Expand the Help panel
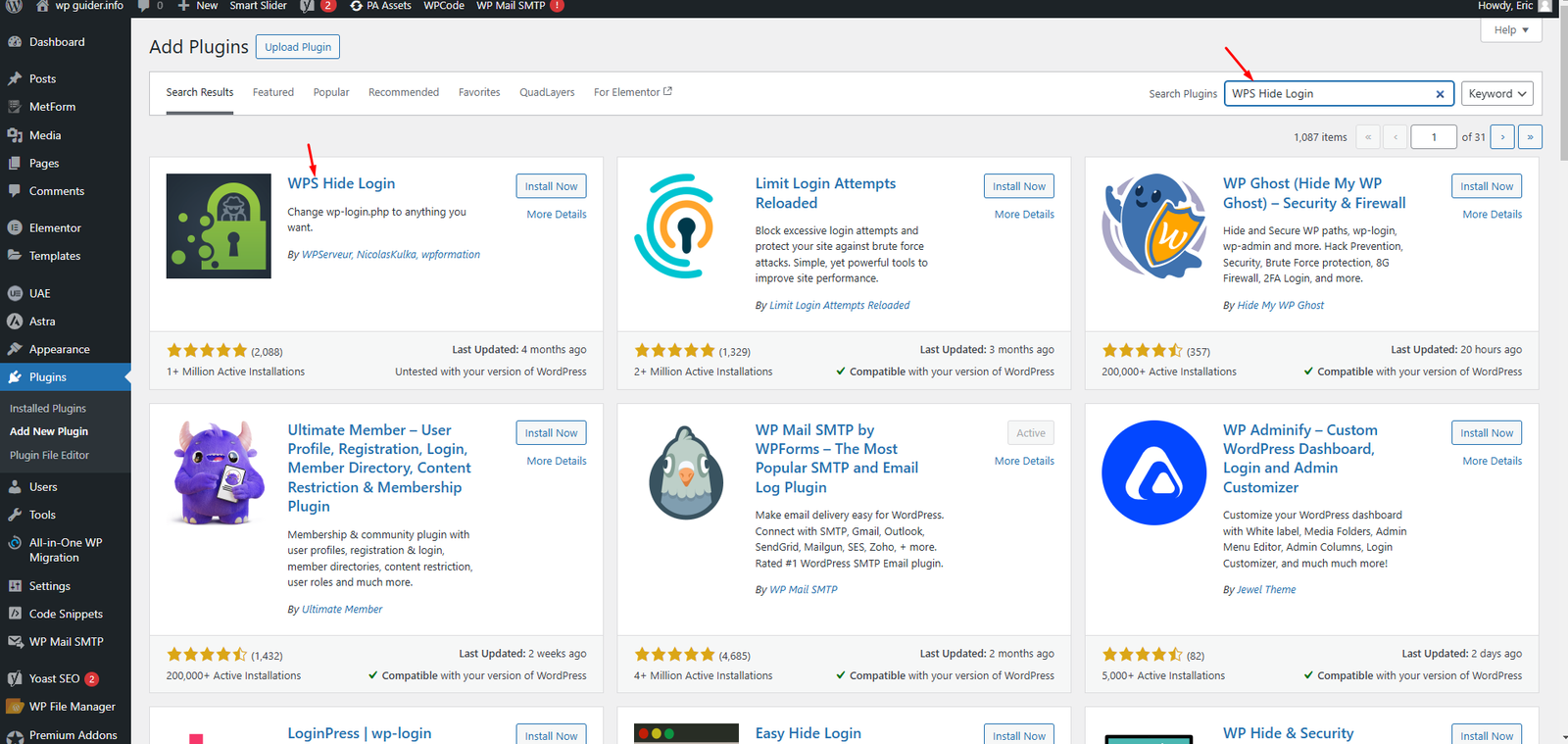Viewport: 1568px width, 744px height. tap(1511, 30)
